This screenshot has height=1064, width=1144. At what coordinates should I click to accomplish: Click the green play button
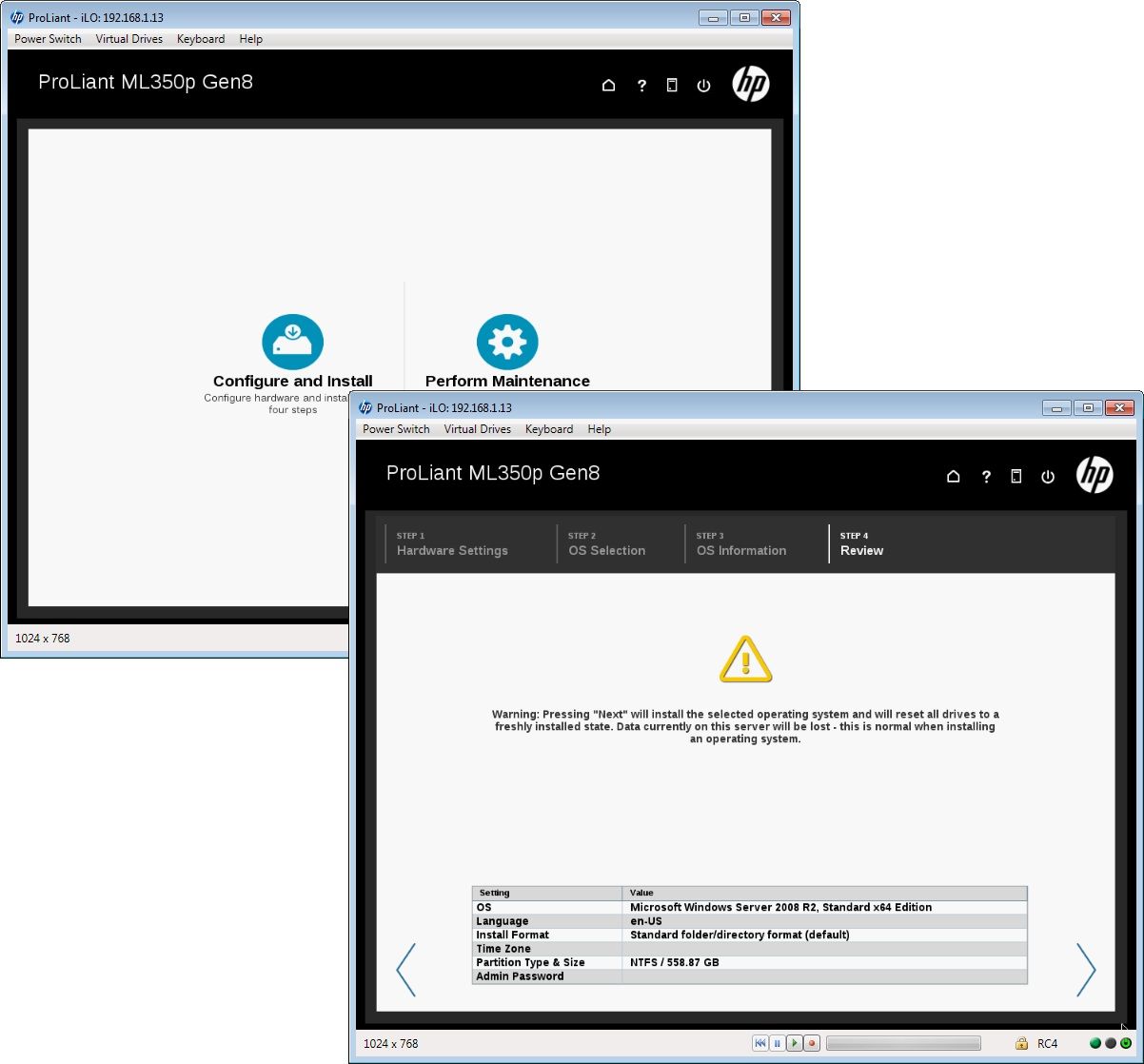point(795,1043)
